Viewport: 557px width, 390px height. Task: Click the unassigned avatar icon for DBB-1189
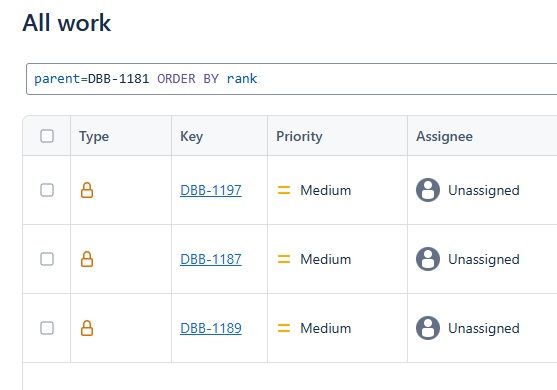click(428, 328)
